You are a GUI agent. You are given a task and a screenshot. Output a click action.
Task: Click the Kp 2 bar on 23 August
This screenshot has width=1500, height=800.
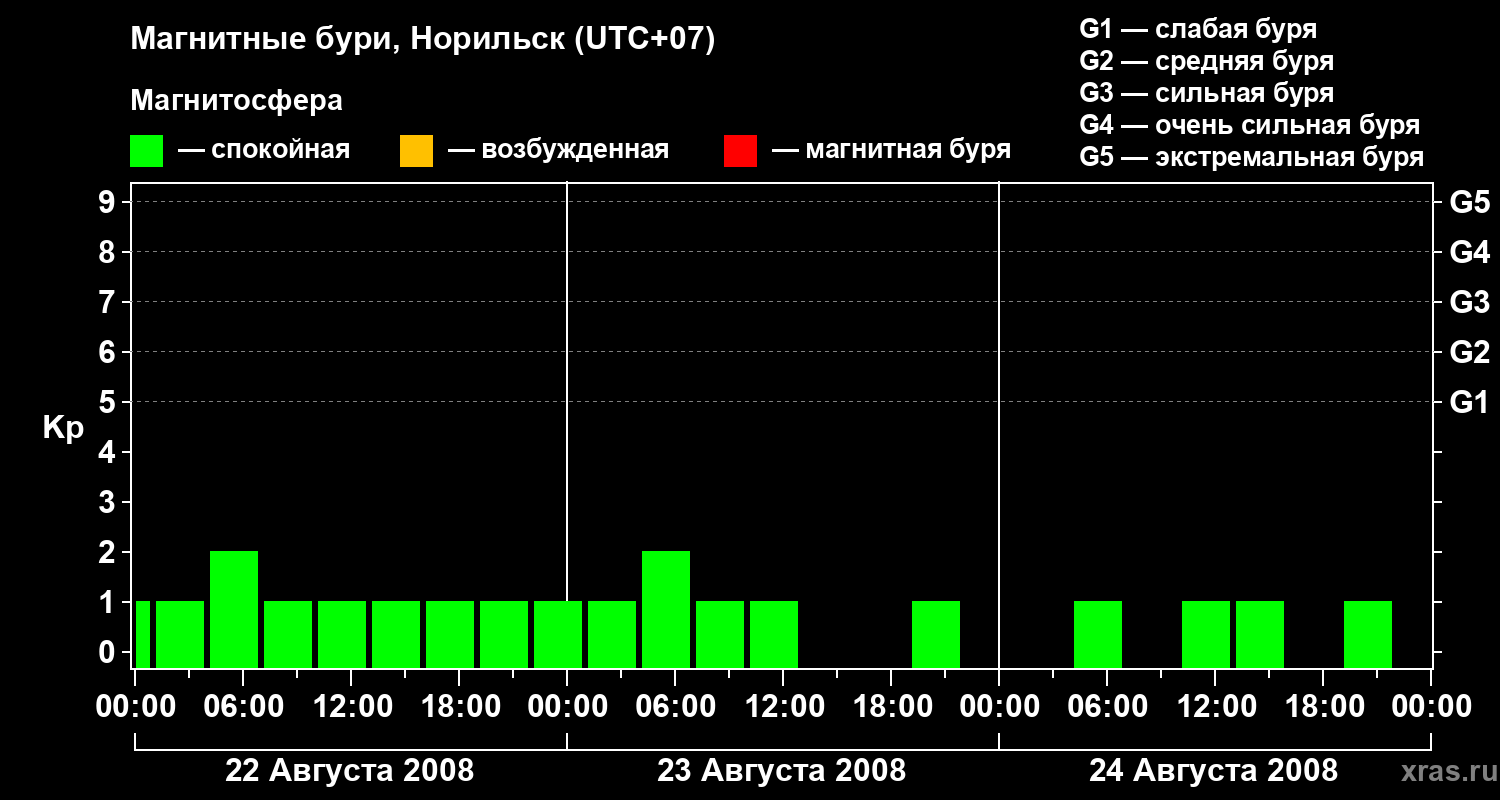coord(666,609)
